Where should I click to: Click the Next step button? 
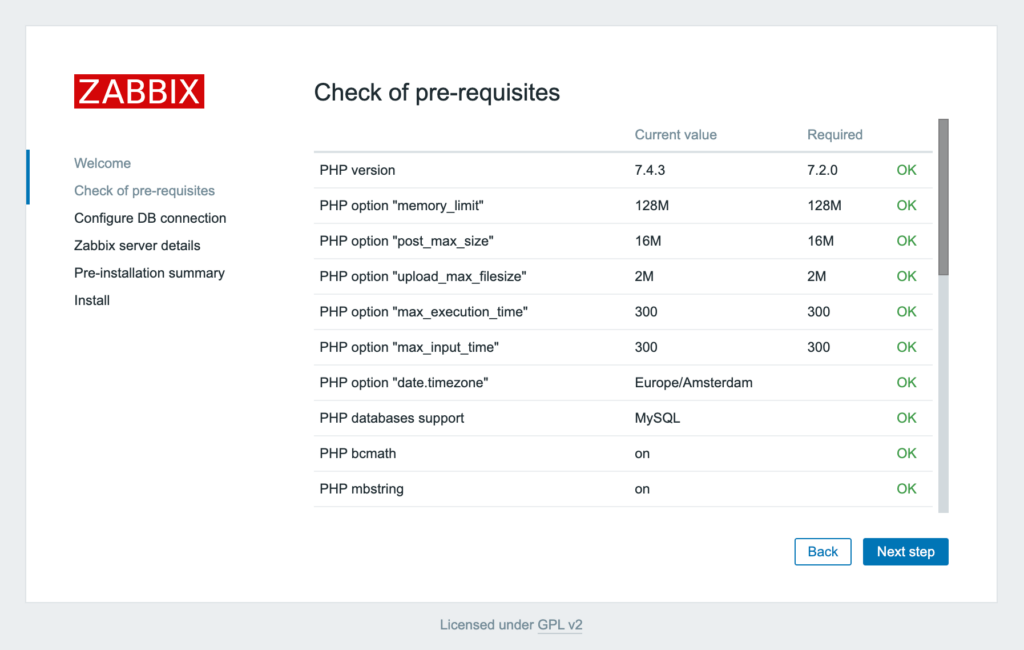[x=905, y=552]
